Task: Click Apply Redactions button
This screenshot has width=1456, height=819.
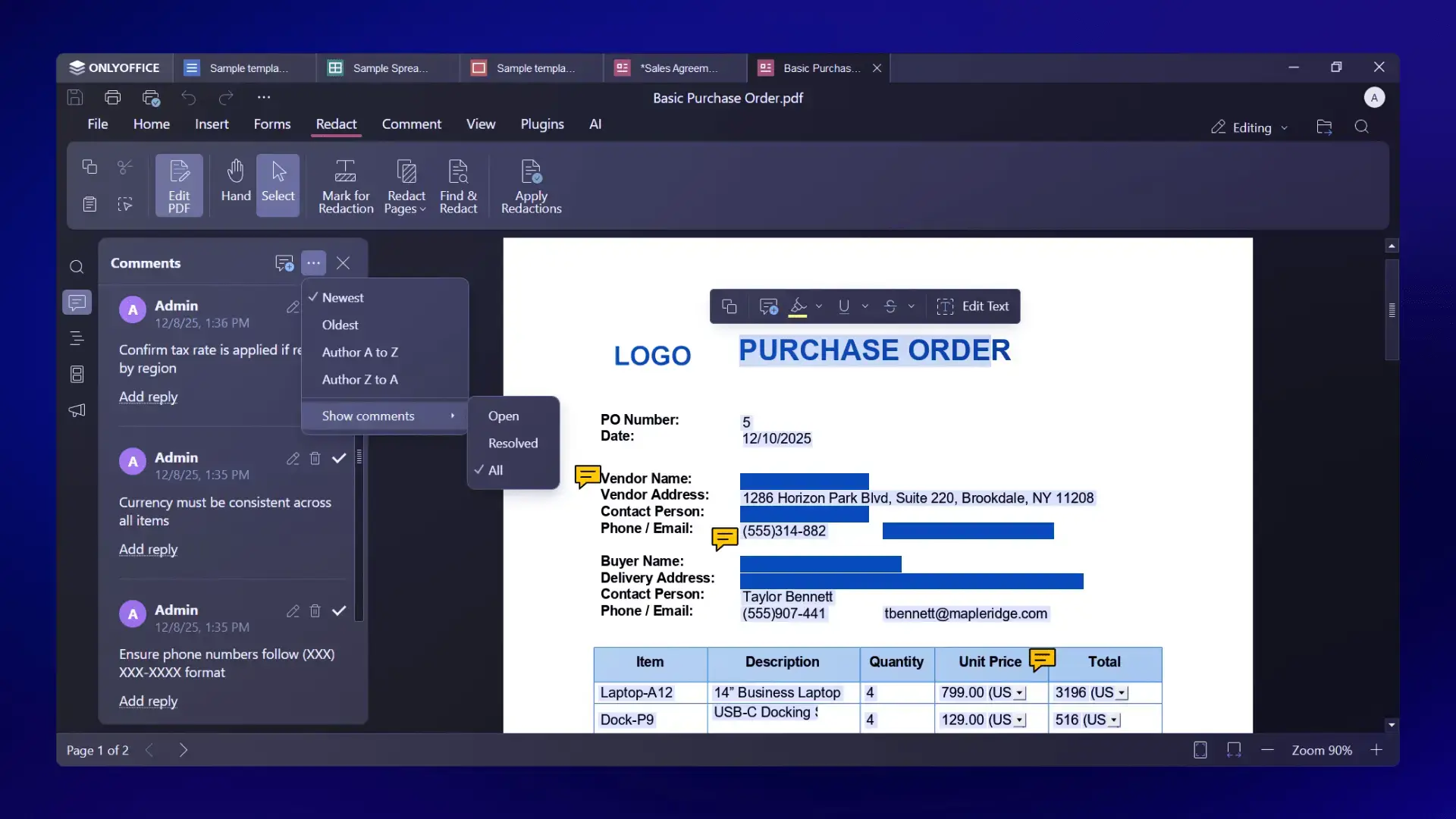Action: tap(531, 186)
